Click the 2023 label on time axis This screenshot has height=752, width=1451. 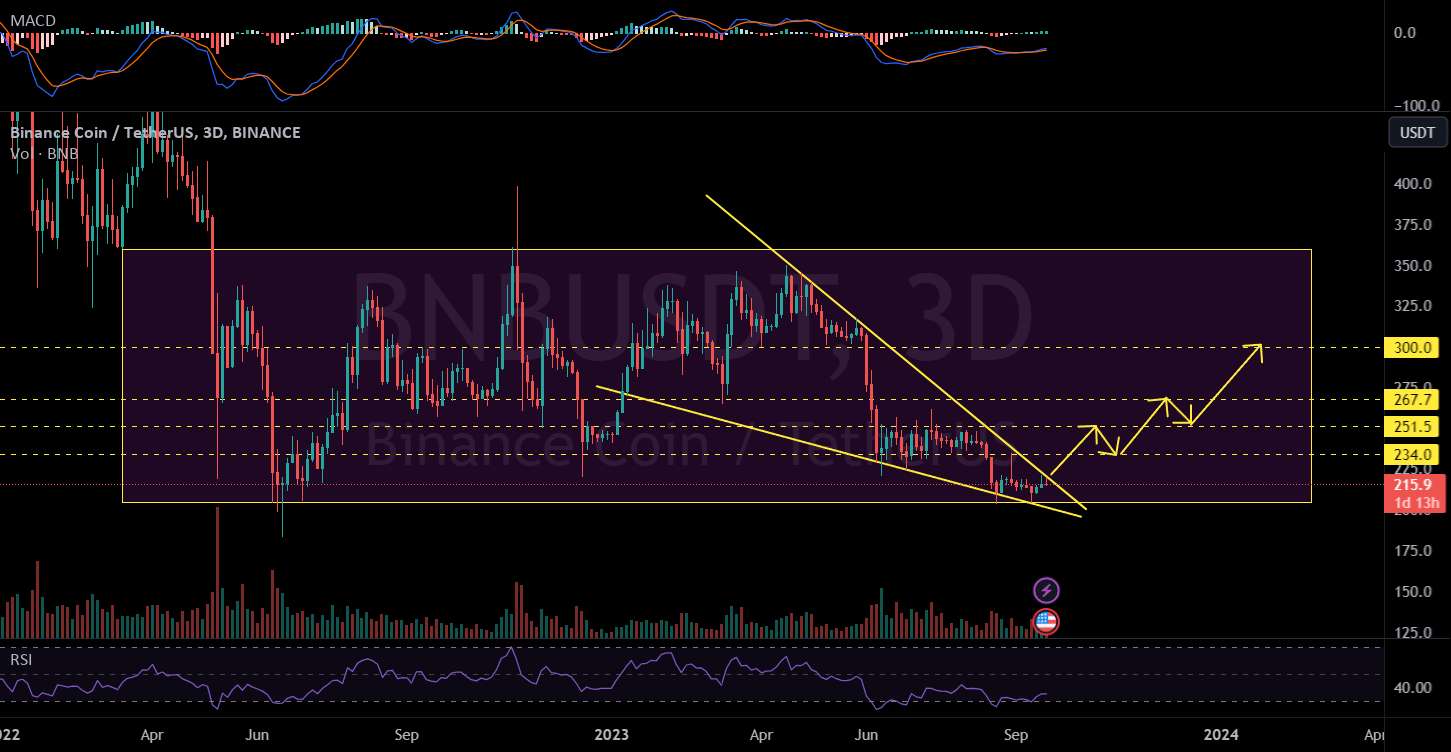point(611,734)
